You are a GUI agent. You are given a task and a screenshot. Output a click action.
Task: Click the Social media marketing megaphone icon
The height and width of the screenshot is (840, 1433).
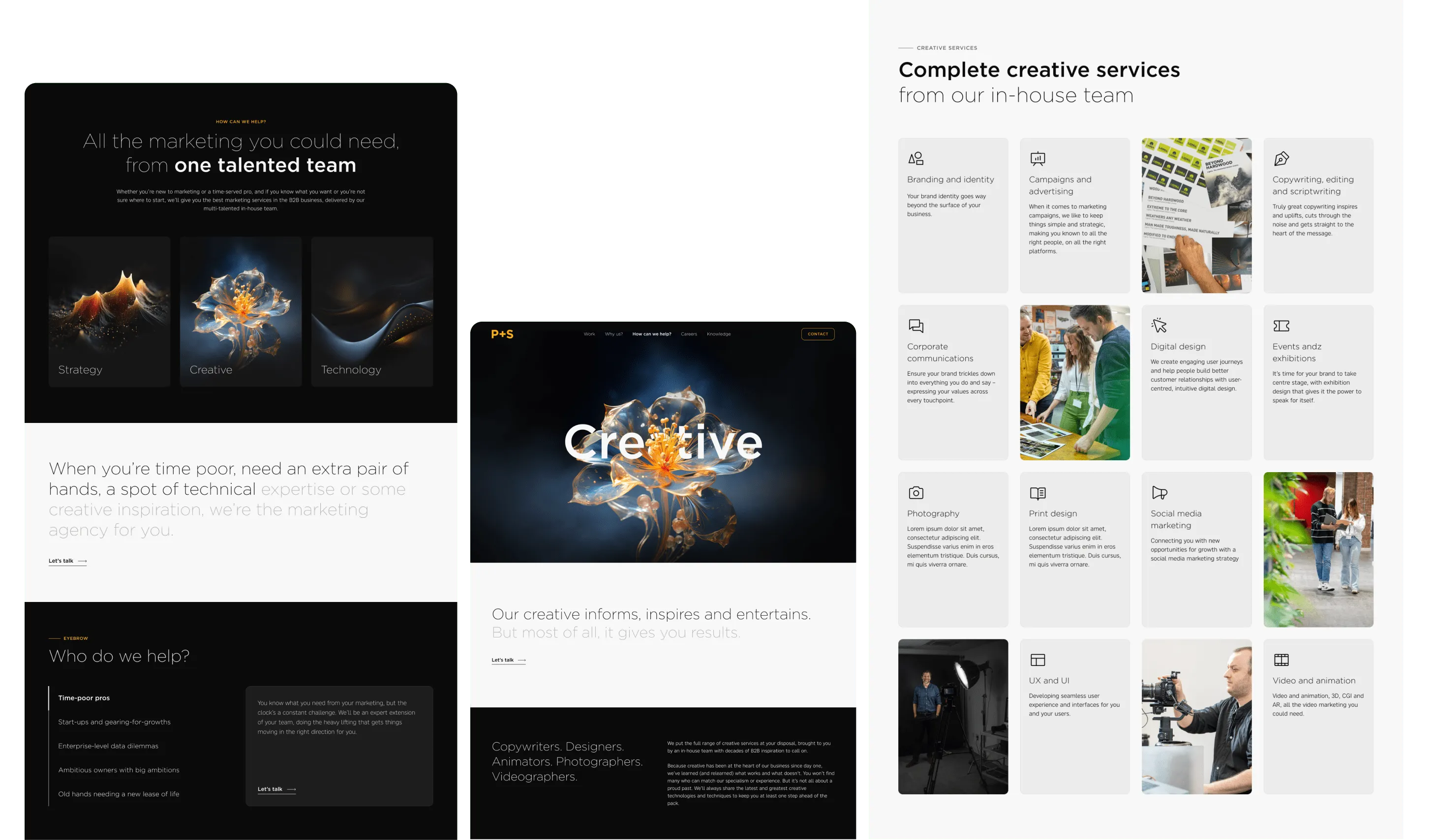click(x=1159, y=493)
